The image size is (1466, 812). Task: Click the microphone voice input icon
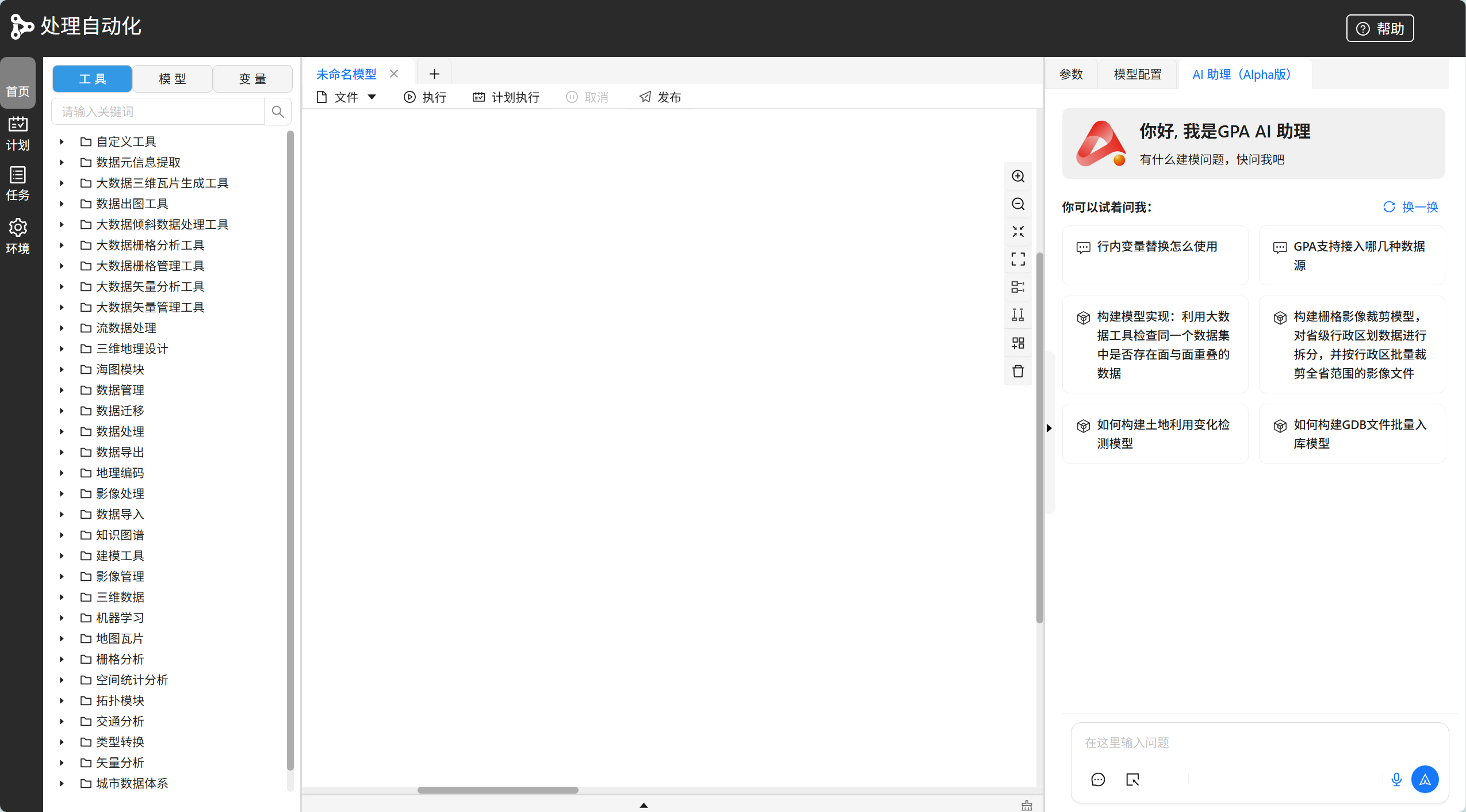pyautogui.click(x=1396, y=779)
